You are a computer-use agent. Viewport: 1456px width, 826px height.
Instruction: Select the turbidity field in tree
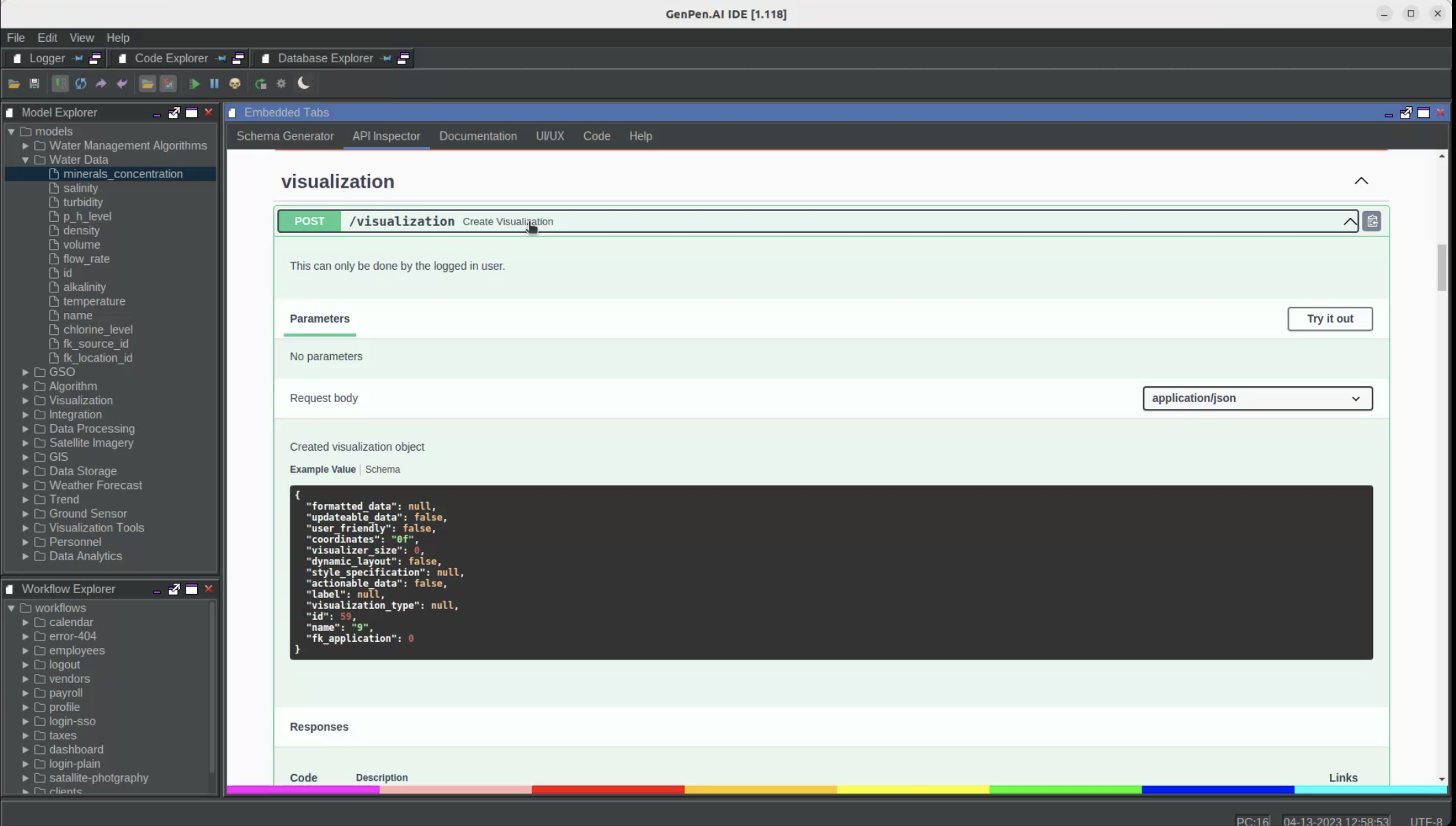click(82, 202)
